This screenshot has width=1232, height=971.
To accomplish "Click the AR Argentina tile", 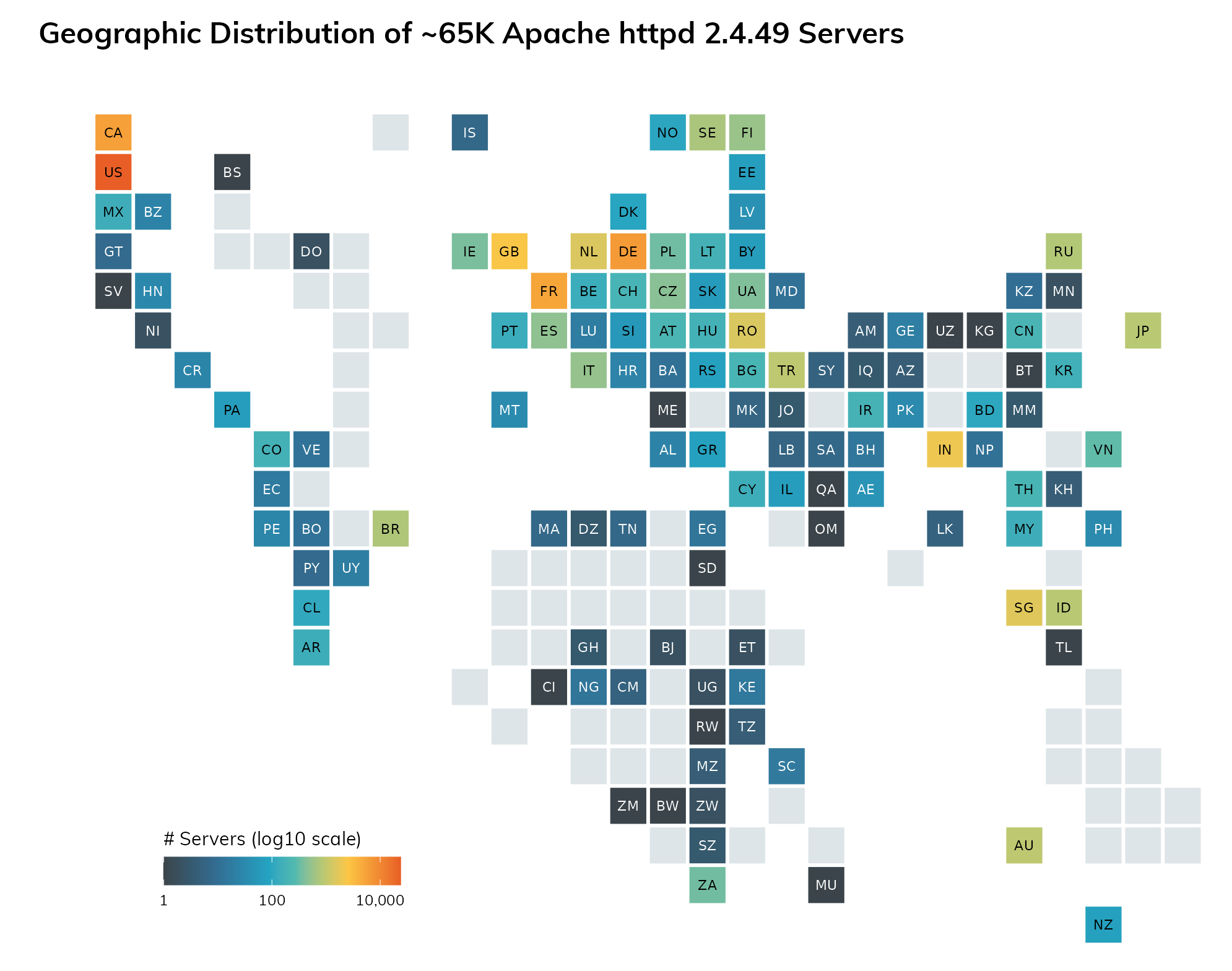I will click(x=311, y=647).
